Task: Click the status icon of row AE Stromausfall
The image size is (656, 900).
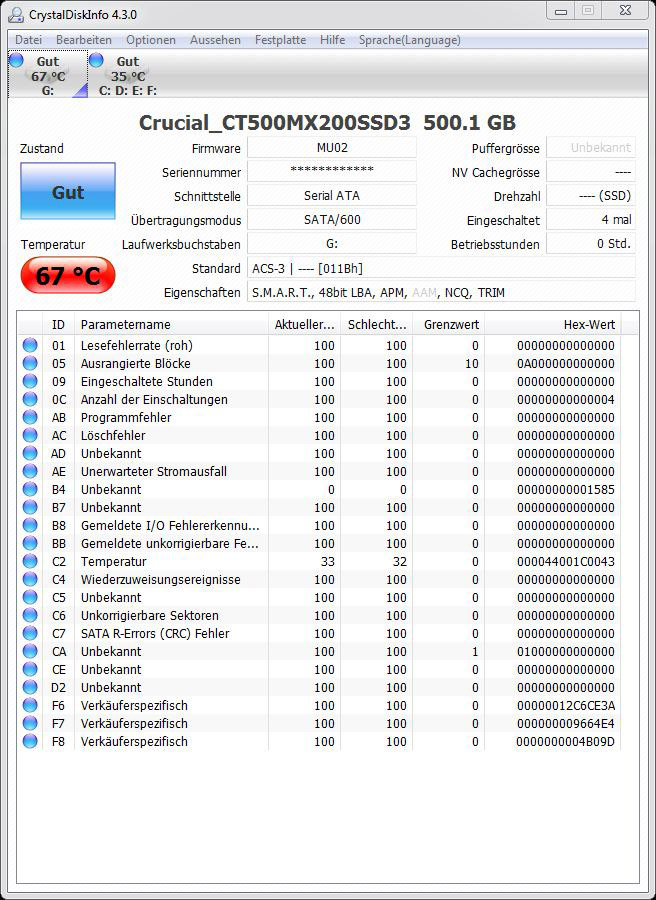Action: click(30, 471)
